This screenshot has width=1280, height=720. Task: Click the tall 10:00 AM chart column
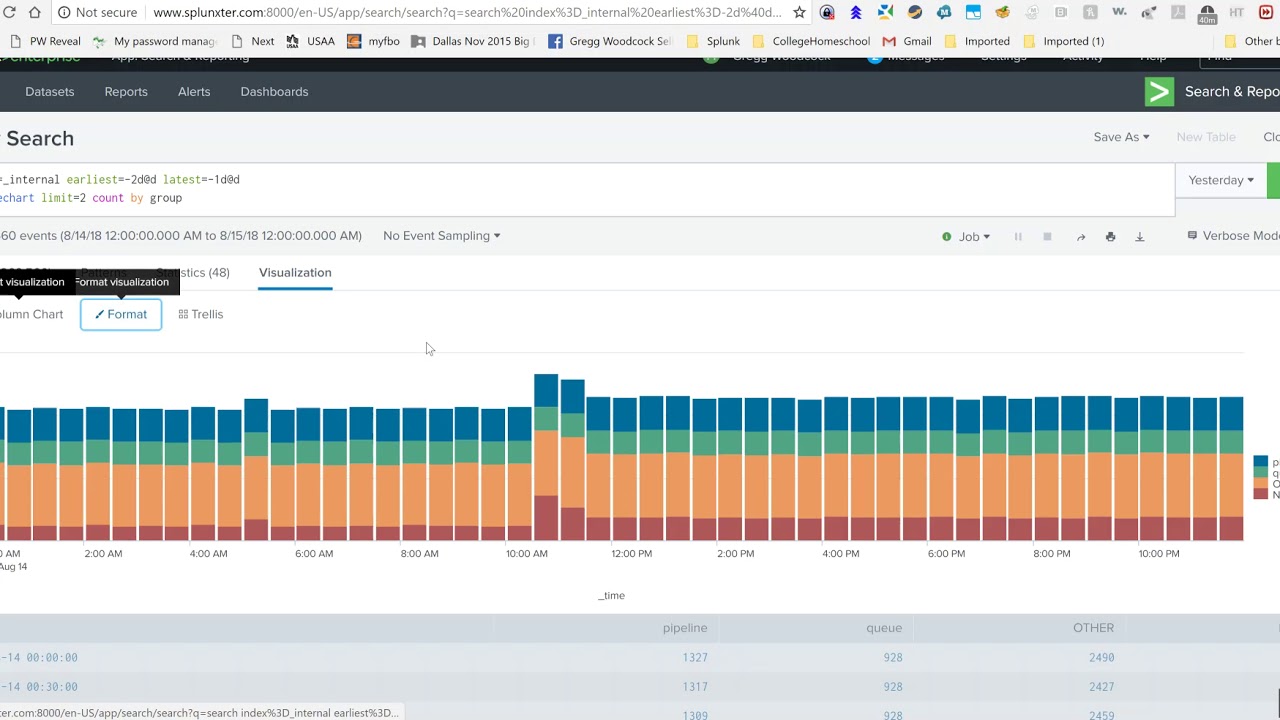click(546, 457)
